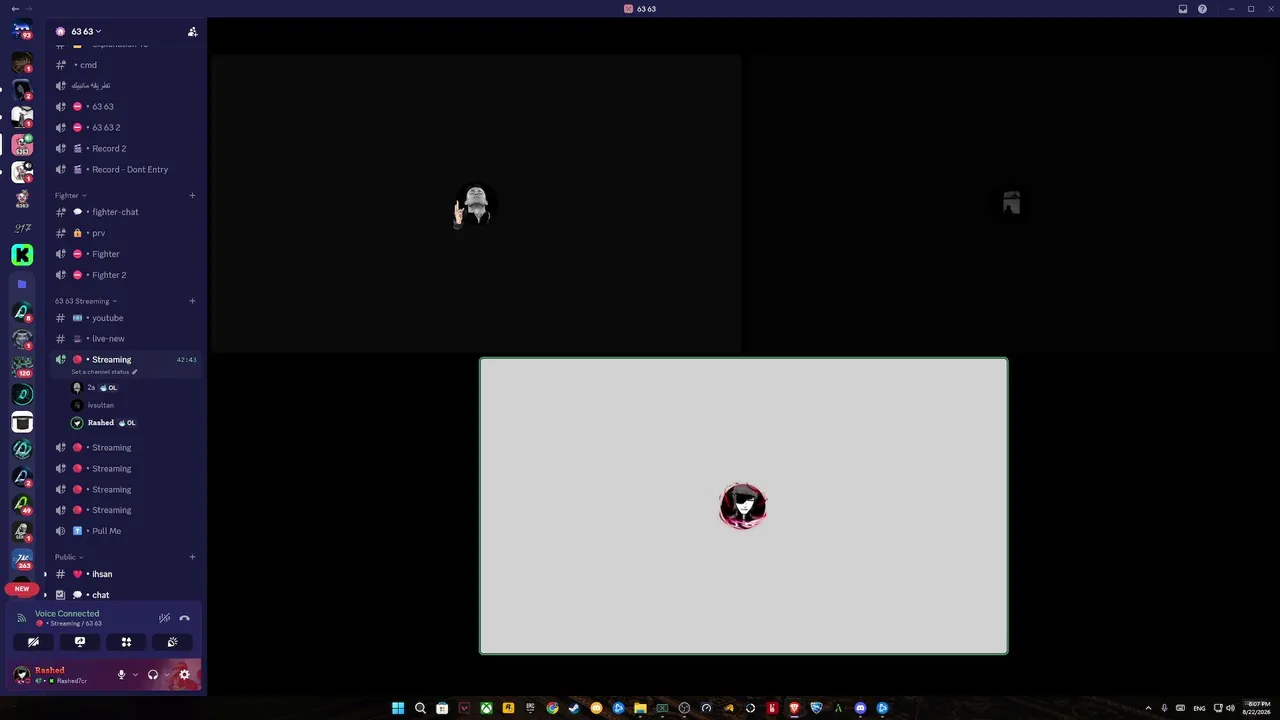Join the Record 2 voice channel

[x=126, y=149]
